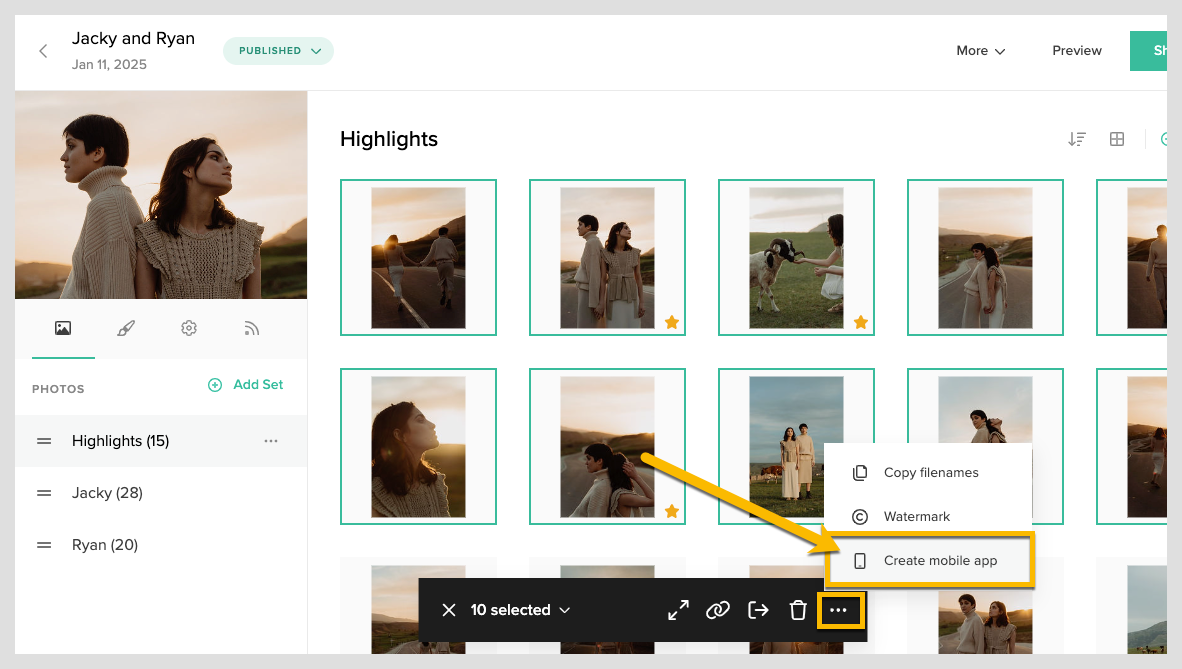Expand the 10 selected dropdown
This screenshot has height=669, width=1182.
point(520,610)
